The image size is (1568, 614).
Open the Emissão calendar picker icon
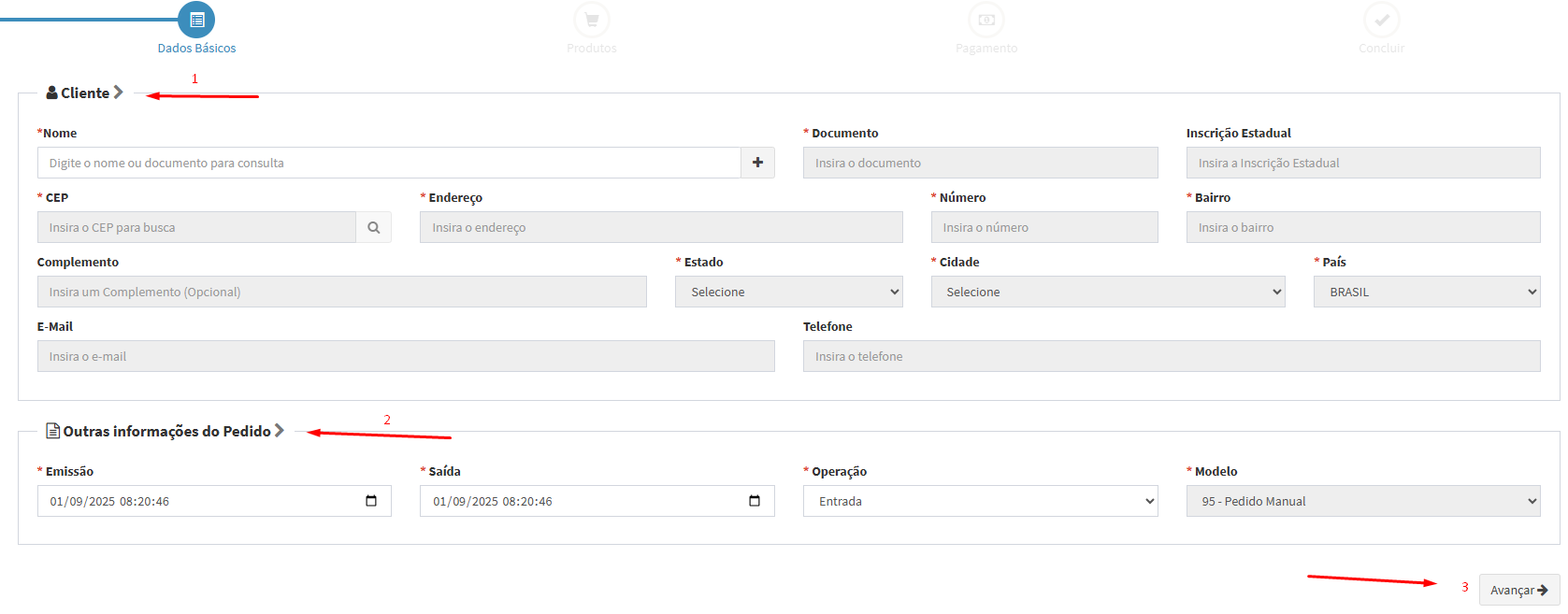tap(371, 501)
